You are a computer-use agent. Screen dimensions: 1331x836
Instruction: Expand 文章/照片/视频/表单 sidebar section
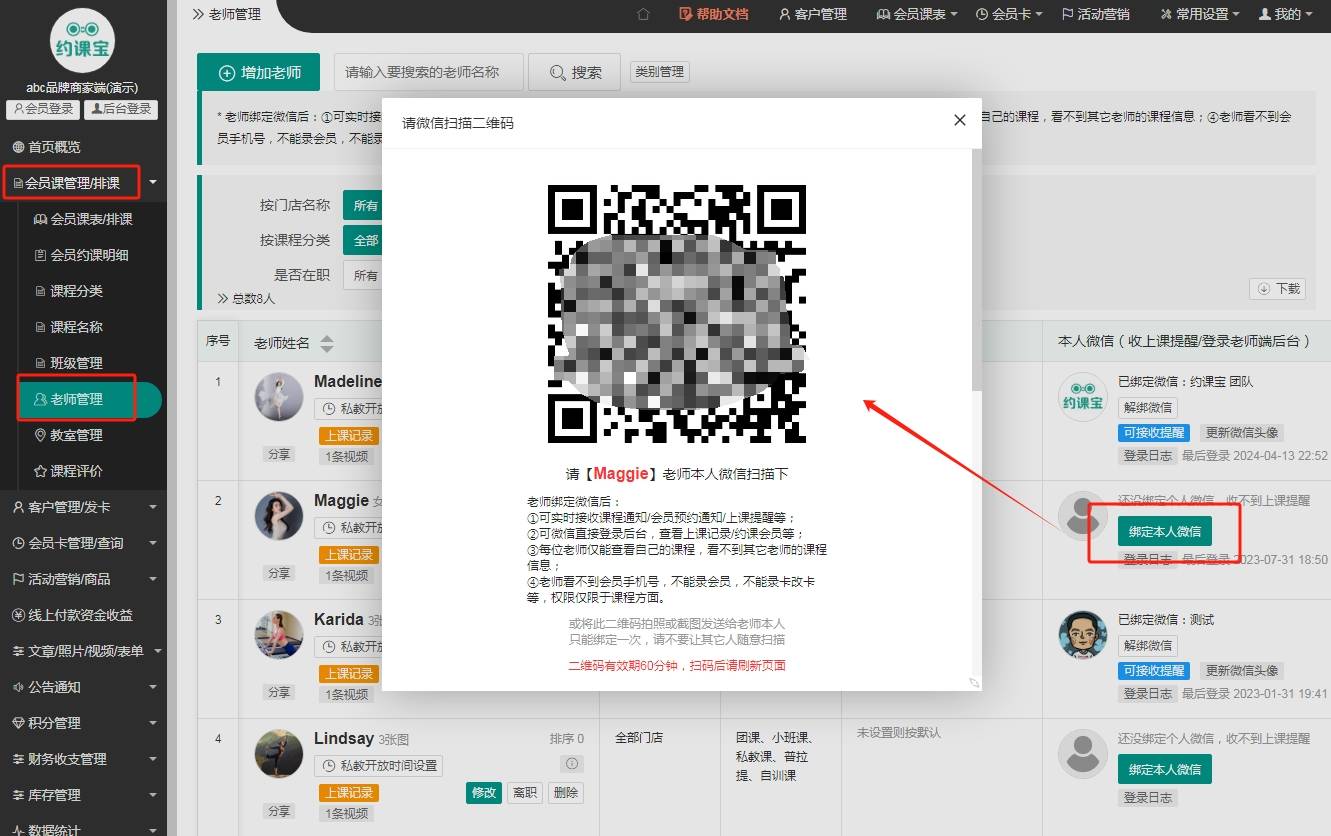tap(83, 651)
